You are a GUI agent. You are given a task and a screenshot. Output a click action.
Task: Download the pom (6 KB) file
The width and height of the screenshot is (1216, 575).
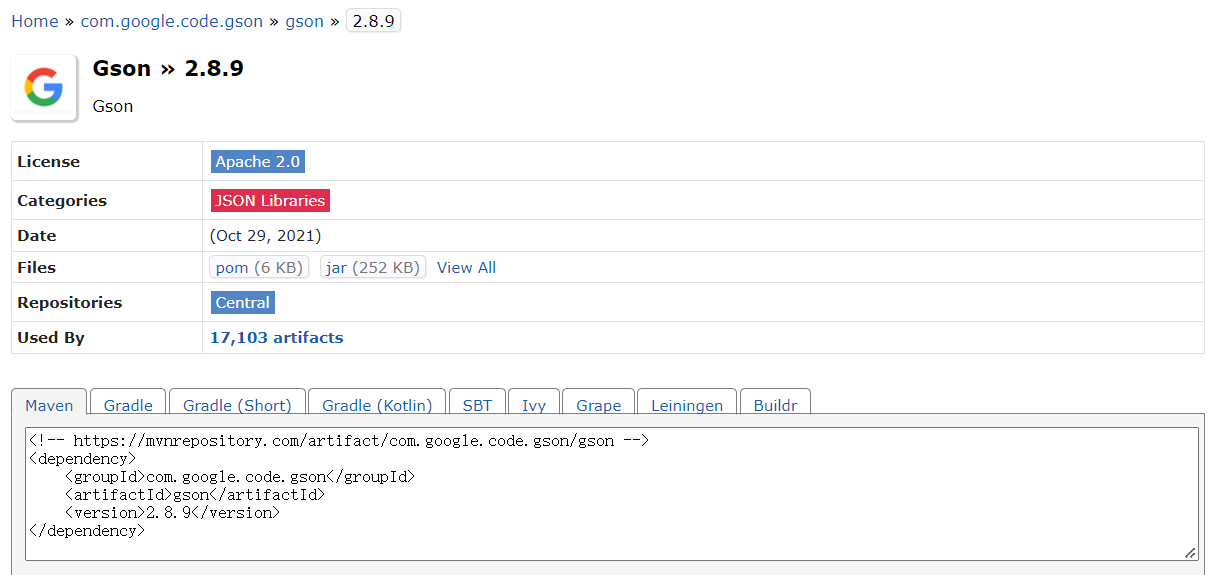[x=259, y=267]
